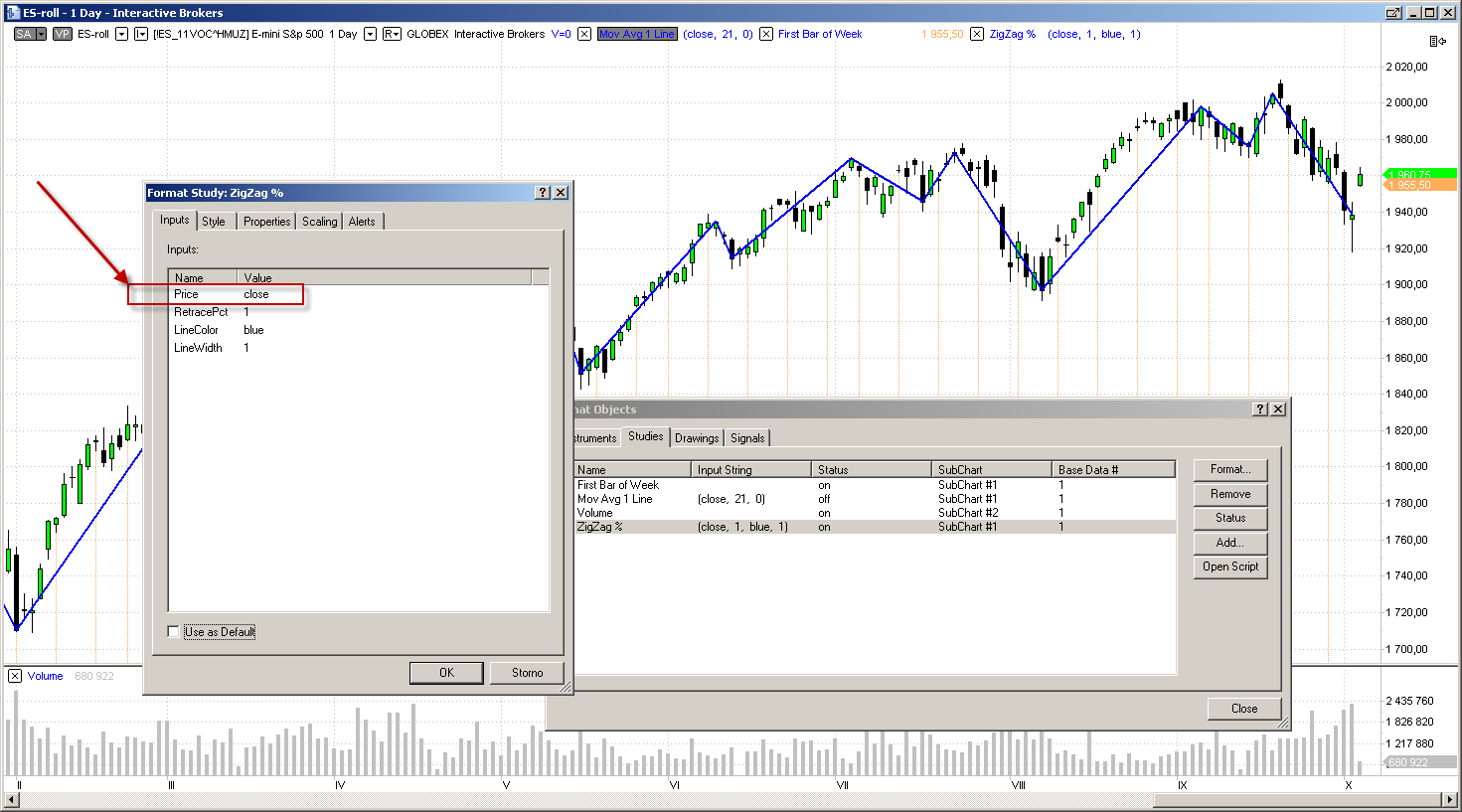Switch to the Style tab
The image size is (1462, 812).
(x=214, y=222)
